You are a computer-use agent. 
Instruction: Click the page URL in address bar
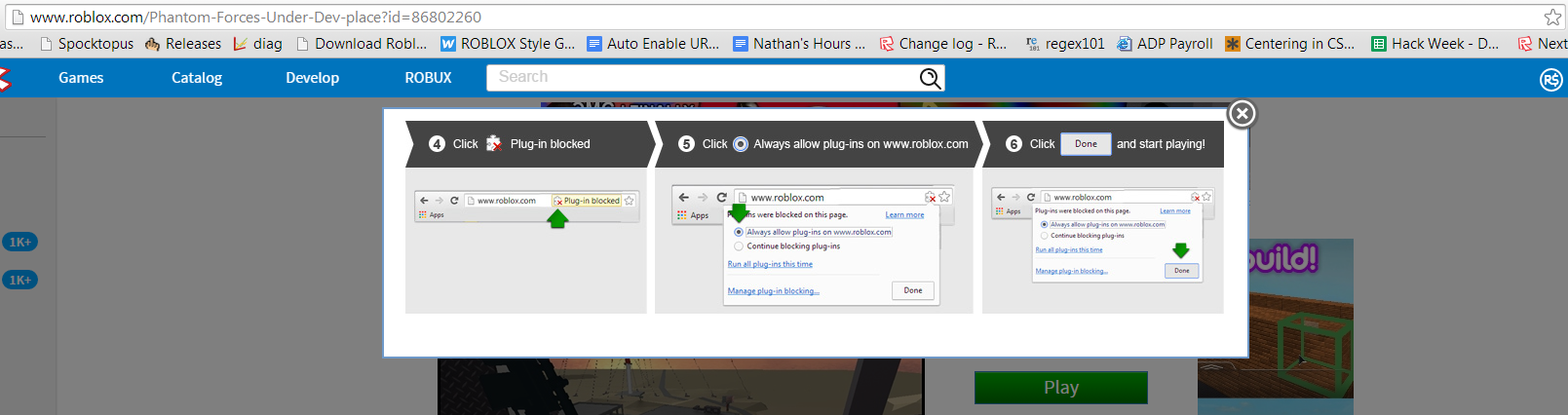(255, 17)
